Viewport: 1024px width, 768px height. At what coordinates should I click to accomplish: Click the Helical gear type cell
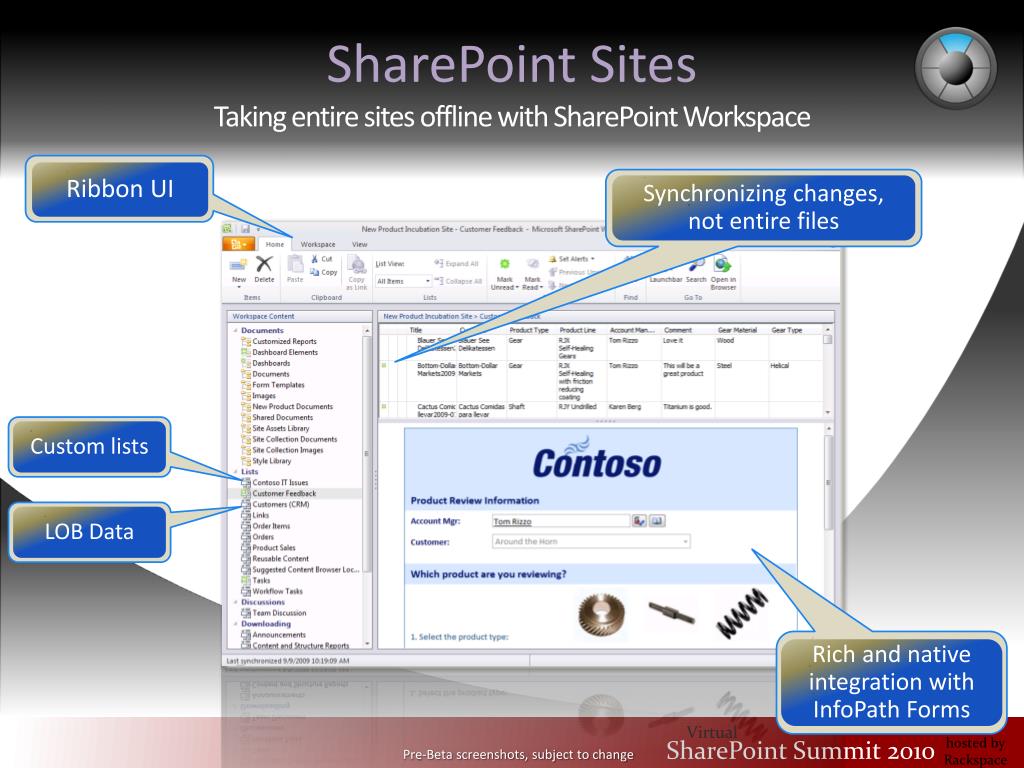pos(779,366)
